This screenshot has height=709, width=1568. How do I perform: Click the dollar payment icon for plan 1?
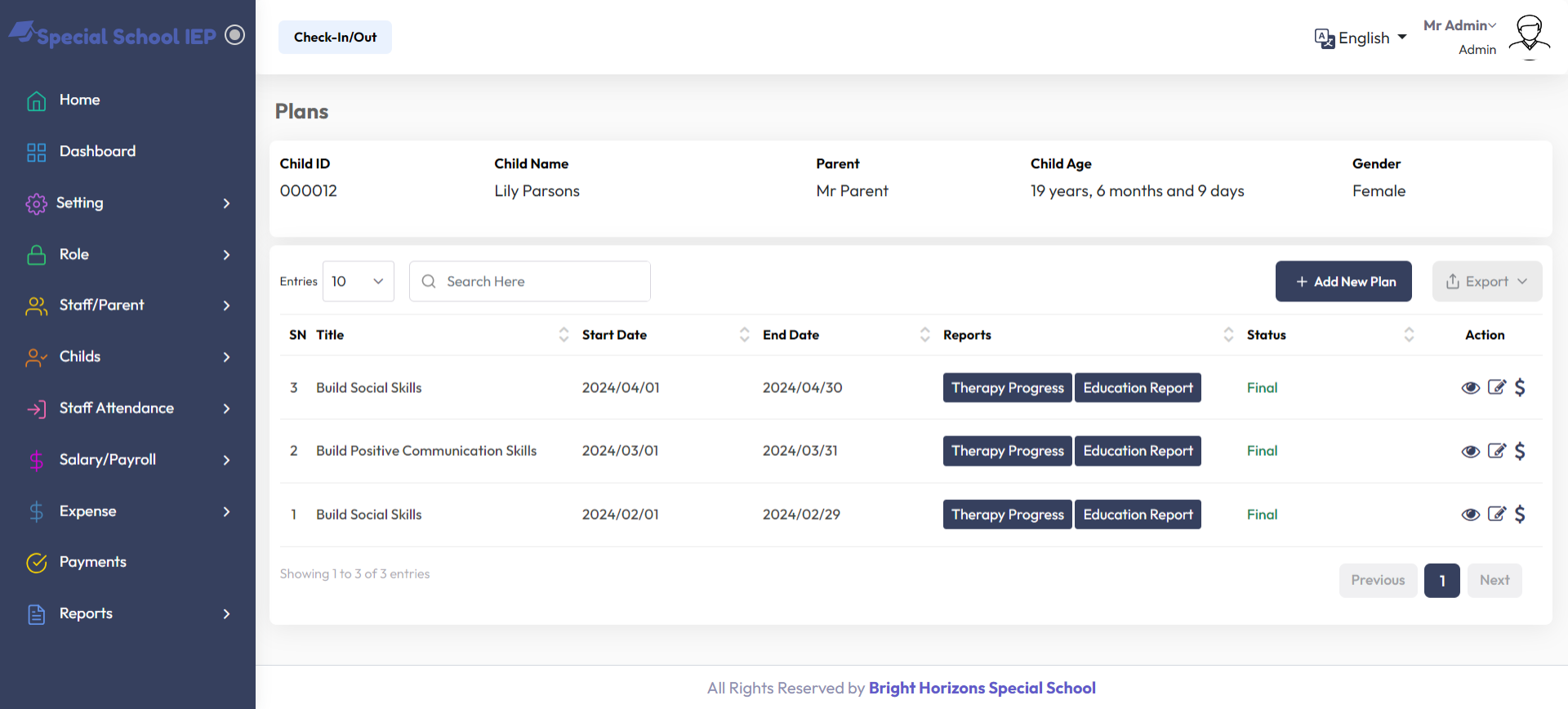pos(1520,514)
